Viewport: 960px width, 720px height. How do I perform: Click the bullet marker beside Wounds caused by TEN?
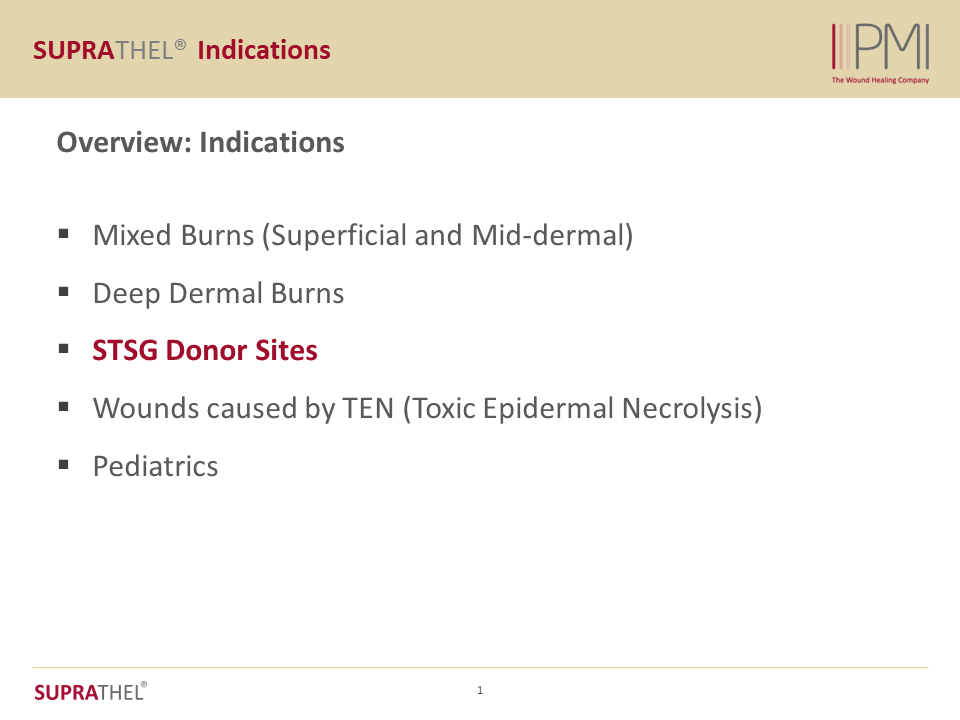click(x=64, y=408)
